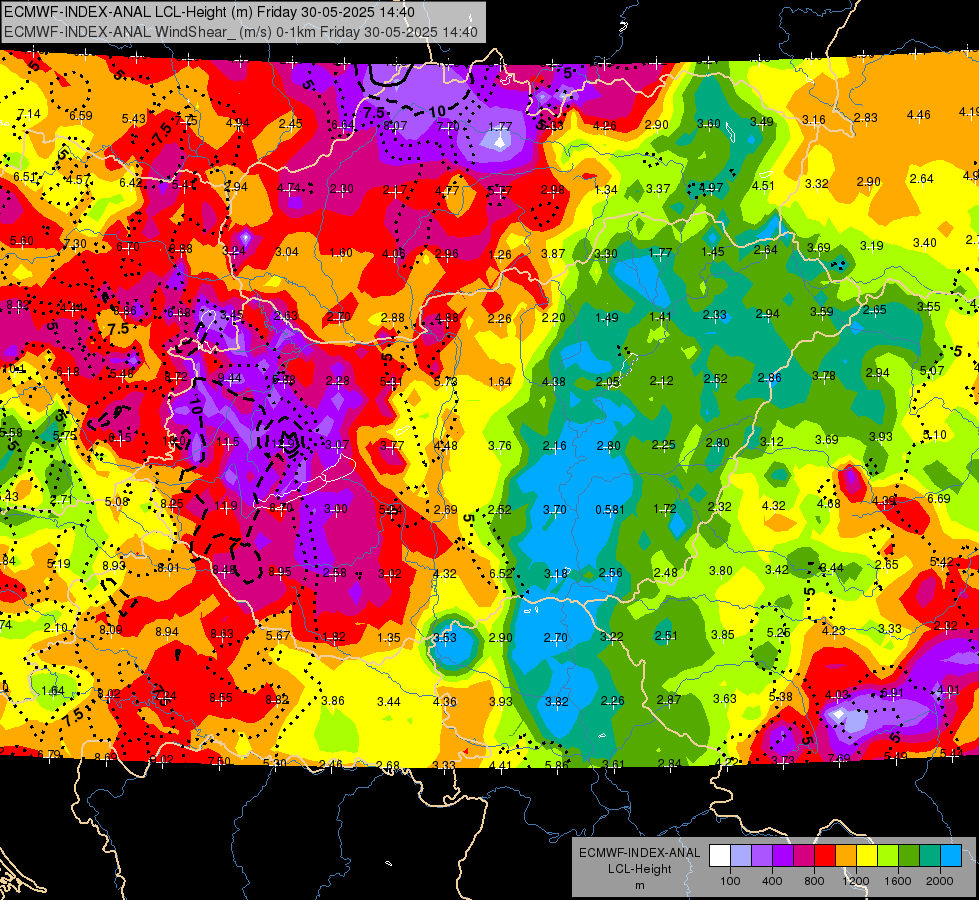Click the medium purple legend swatch
Viewport: 979px width, 900px height.
(762, 855)
